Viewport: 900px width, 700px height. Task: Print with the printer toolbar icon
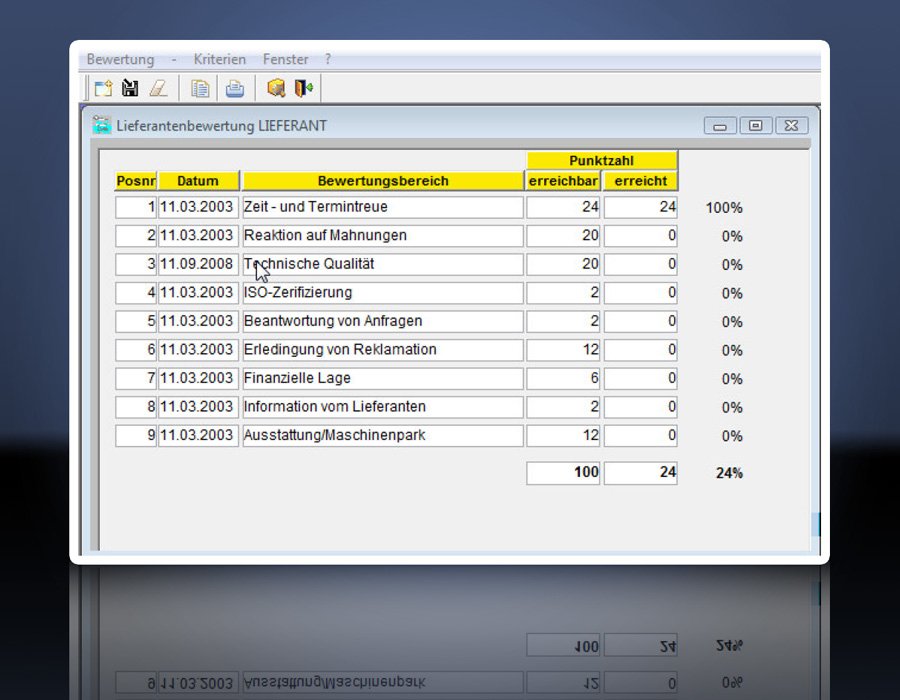point(235,88)
